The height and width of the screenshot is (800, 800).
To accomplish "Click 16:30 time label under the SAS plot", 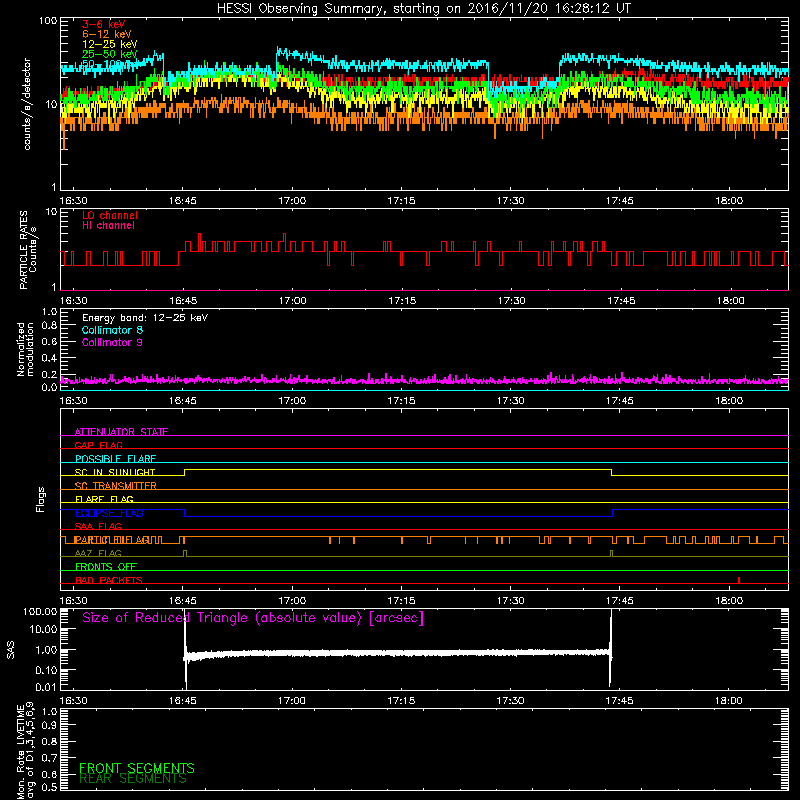I will [73, 701].
